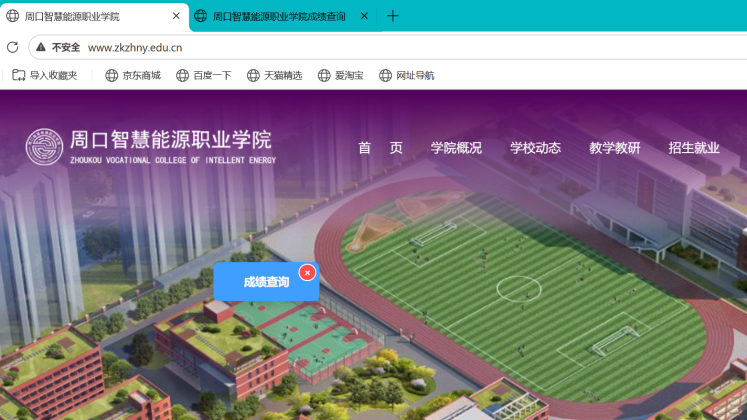Close the 周口智慧能源职业学院 tab
The width and height of the screenshot is (747, 420).
176,16
